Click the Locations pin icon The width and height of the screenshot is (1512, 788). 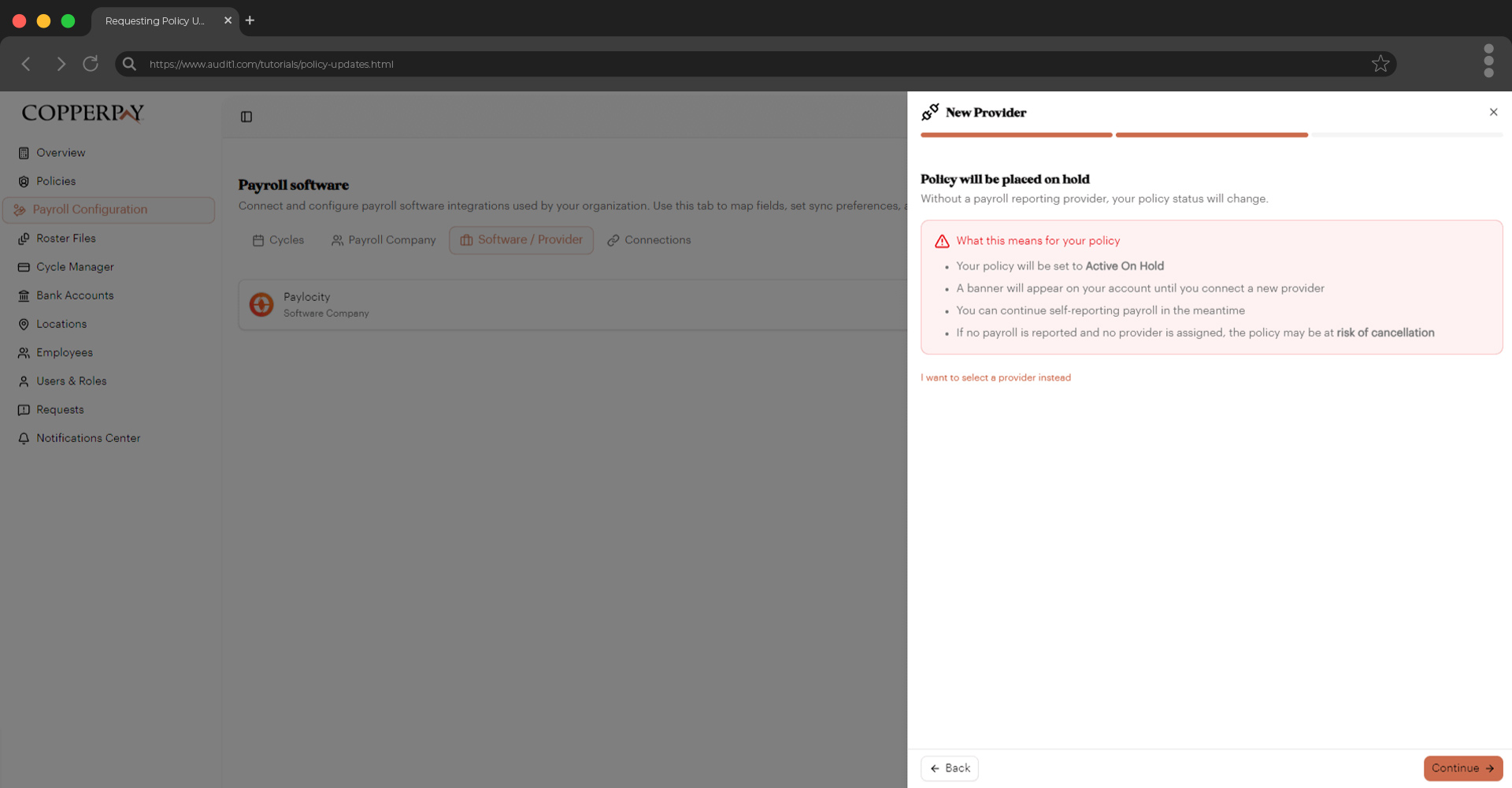[24, 324]
